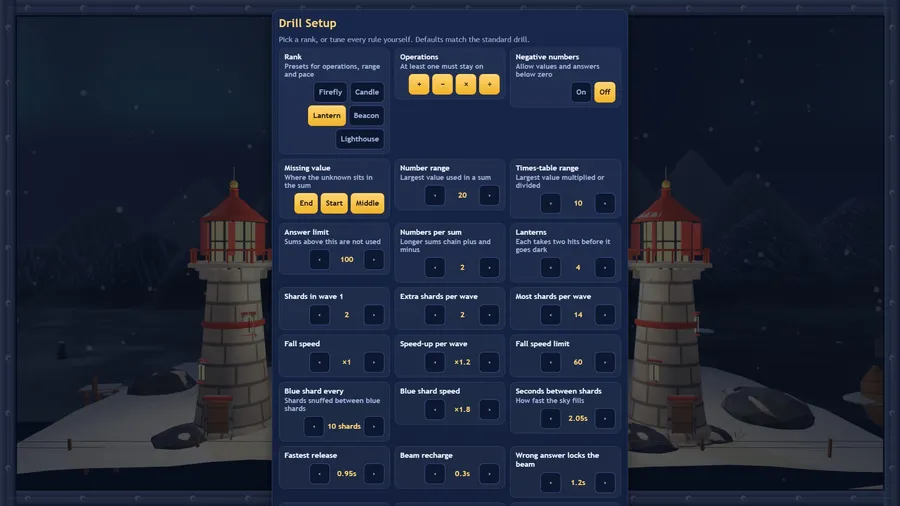Toggle missing value Start position
900x506 pixels.
334,203
